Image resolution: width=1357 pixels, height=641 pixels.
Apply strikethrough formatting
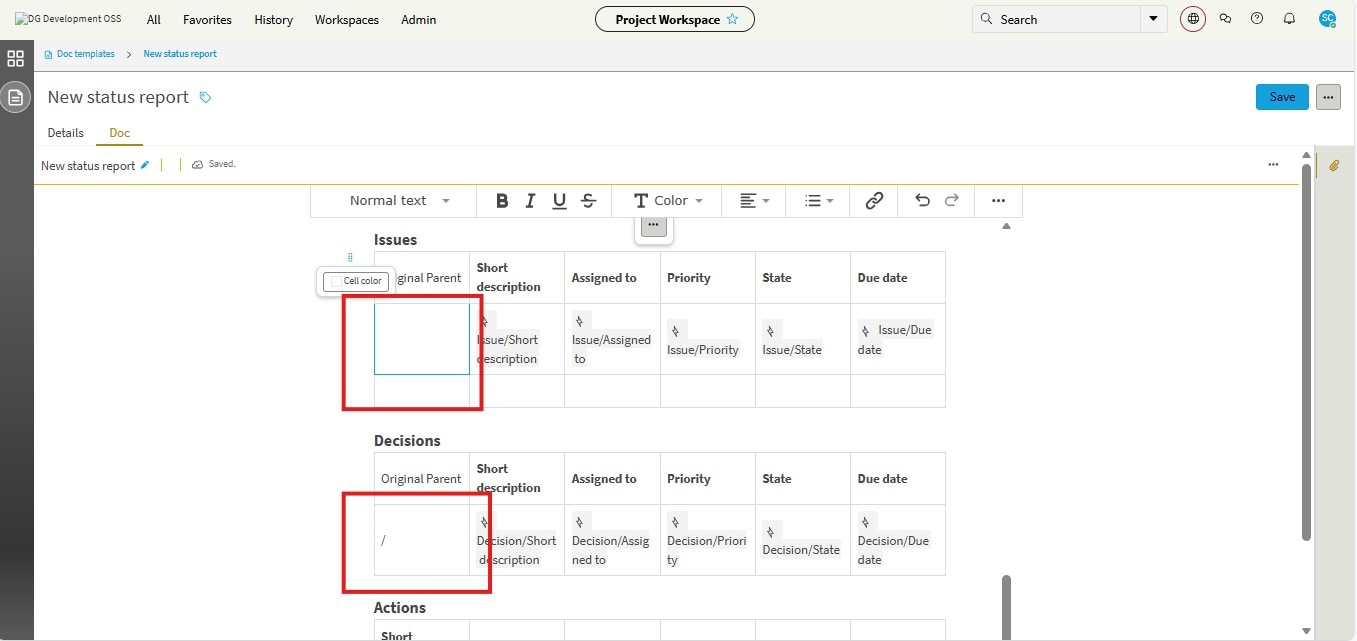[x=588, y=201]
